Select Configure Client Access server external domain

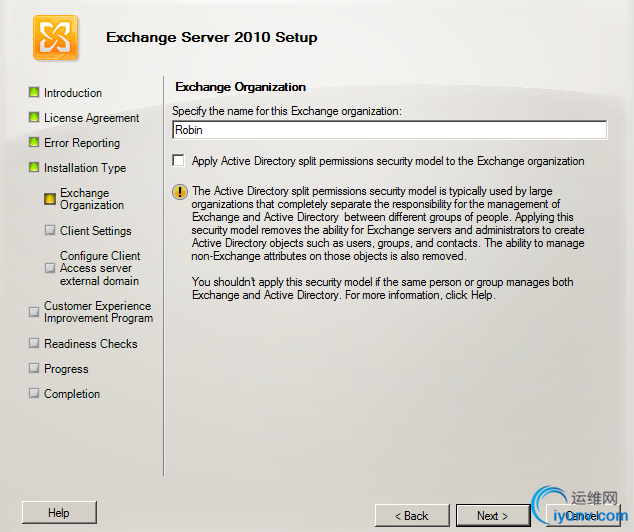100,268
